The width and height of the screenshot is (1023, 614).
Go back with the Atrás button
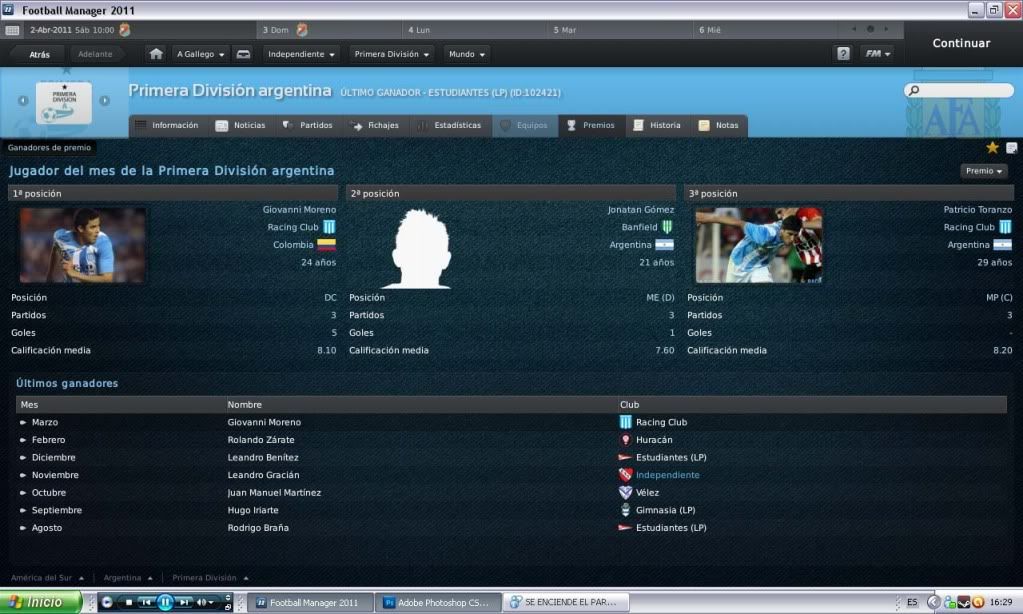39,54
